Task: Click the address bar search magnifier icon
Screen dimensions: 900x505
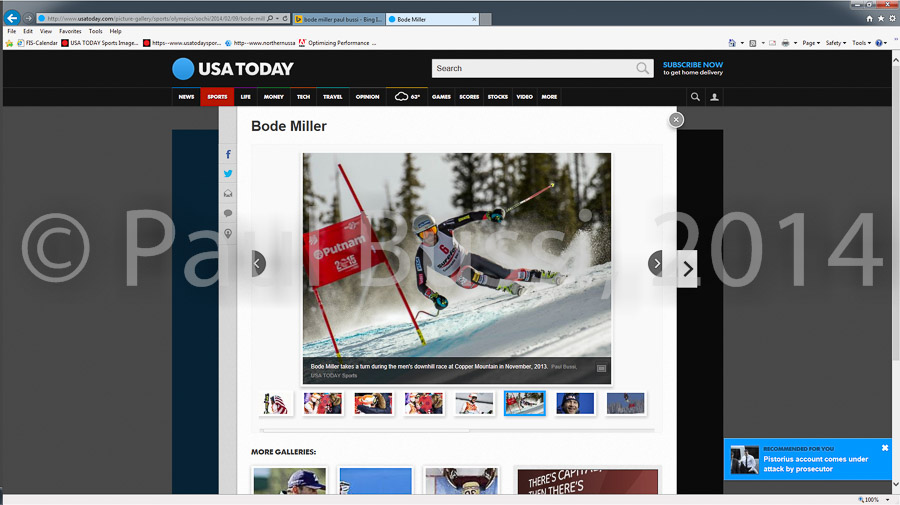Action: pos(270,18)
